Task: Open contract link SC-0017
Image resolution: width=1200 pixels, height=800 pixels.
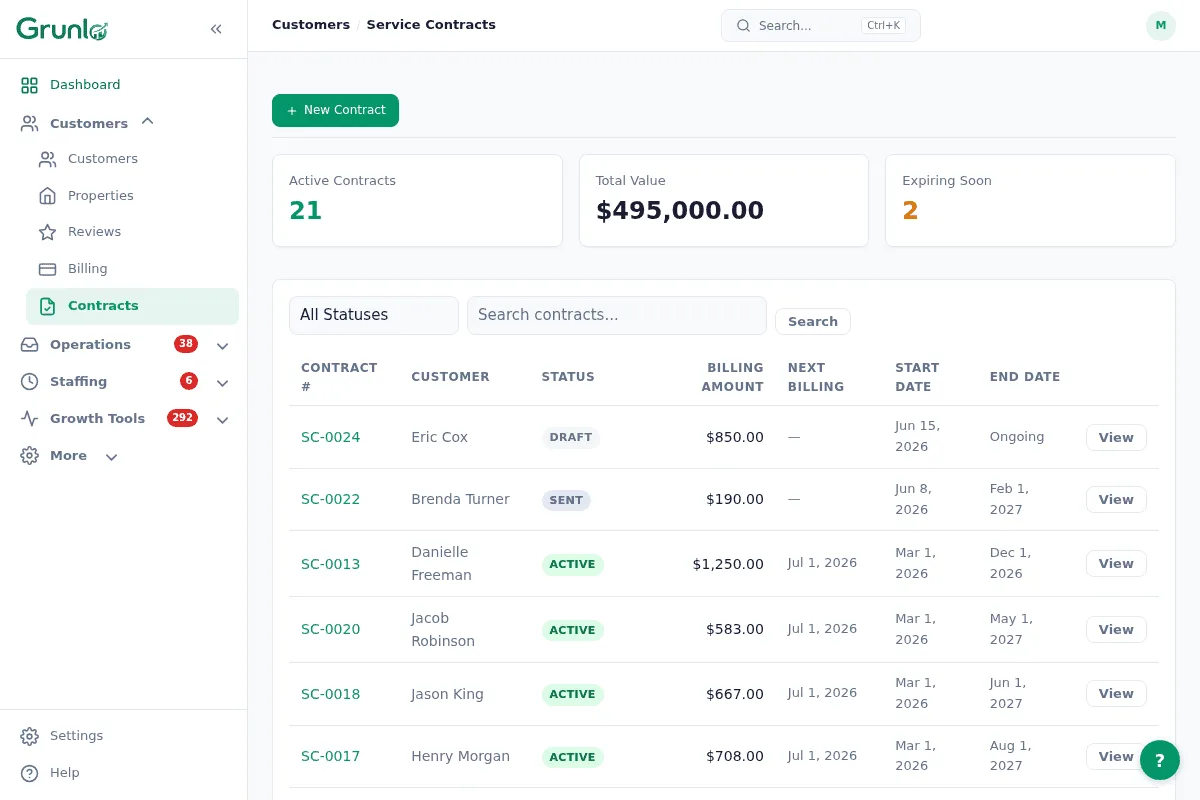Action: [x=330, y=756]
